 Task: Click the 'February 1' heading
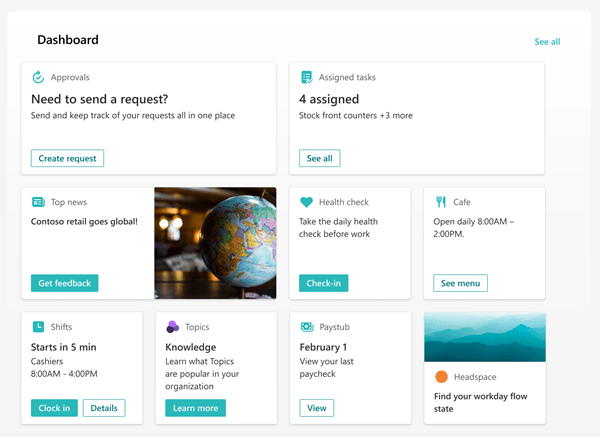323,347
